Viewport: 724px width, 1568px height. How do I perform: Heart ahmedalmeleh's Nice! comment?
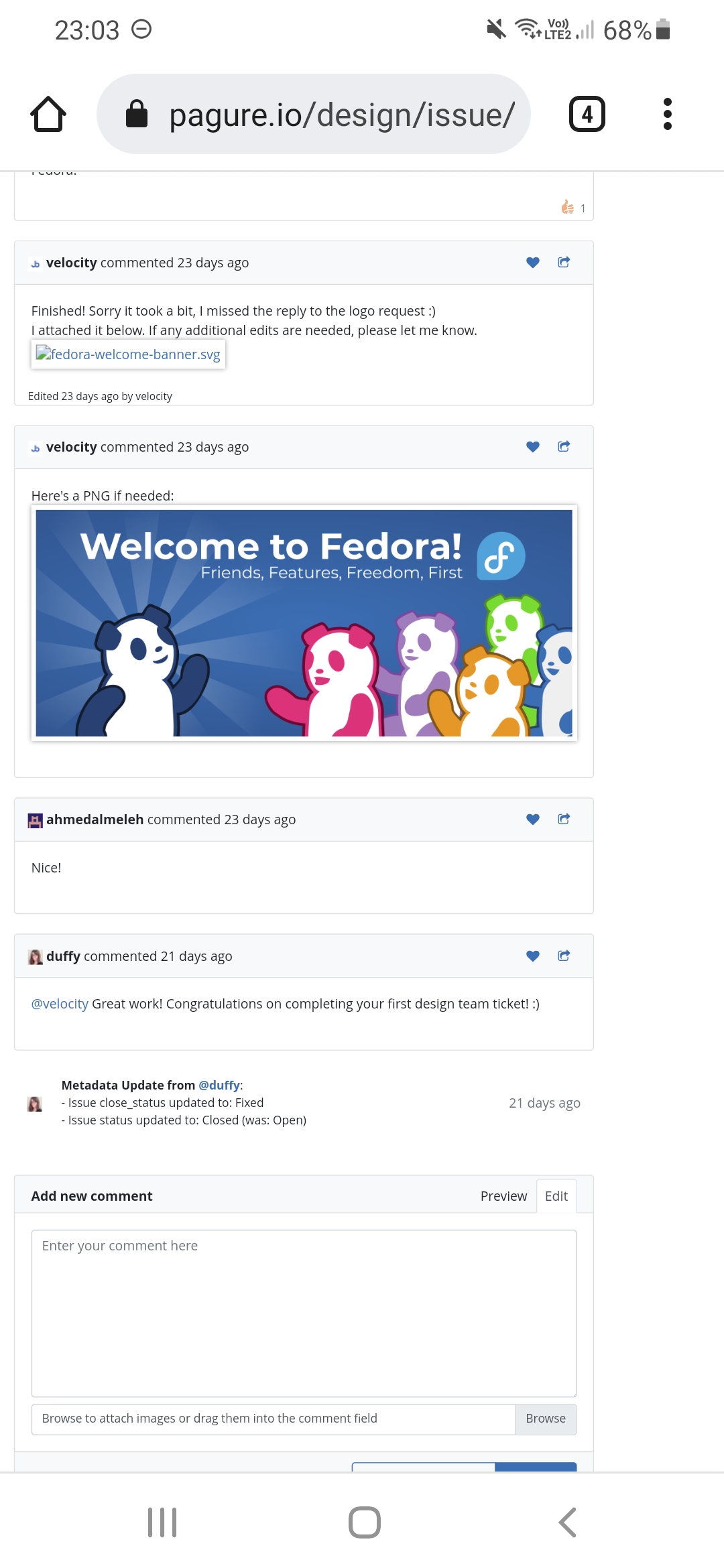click(x=533, y=820)
